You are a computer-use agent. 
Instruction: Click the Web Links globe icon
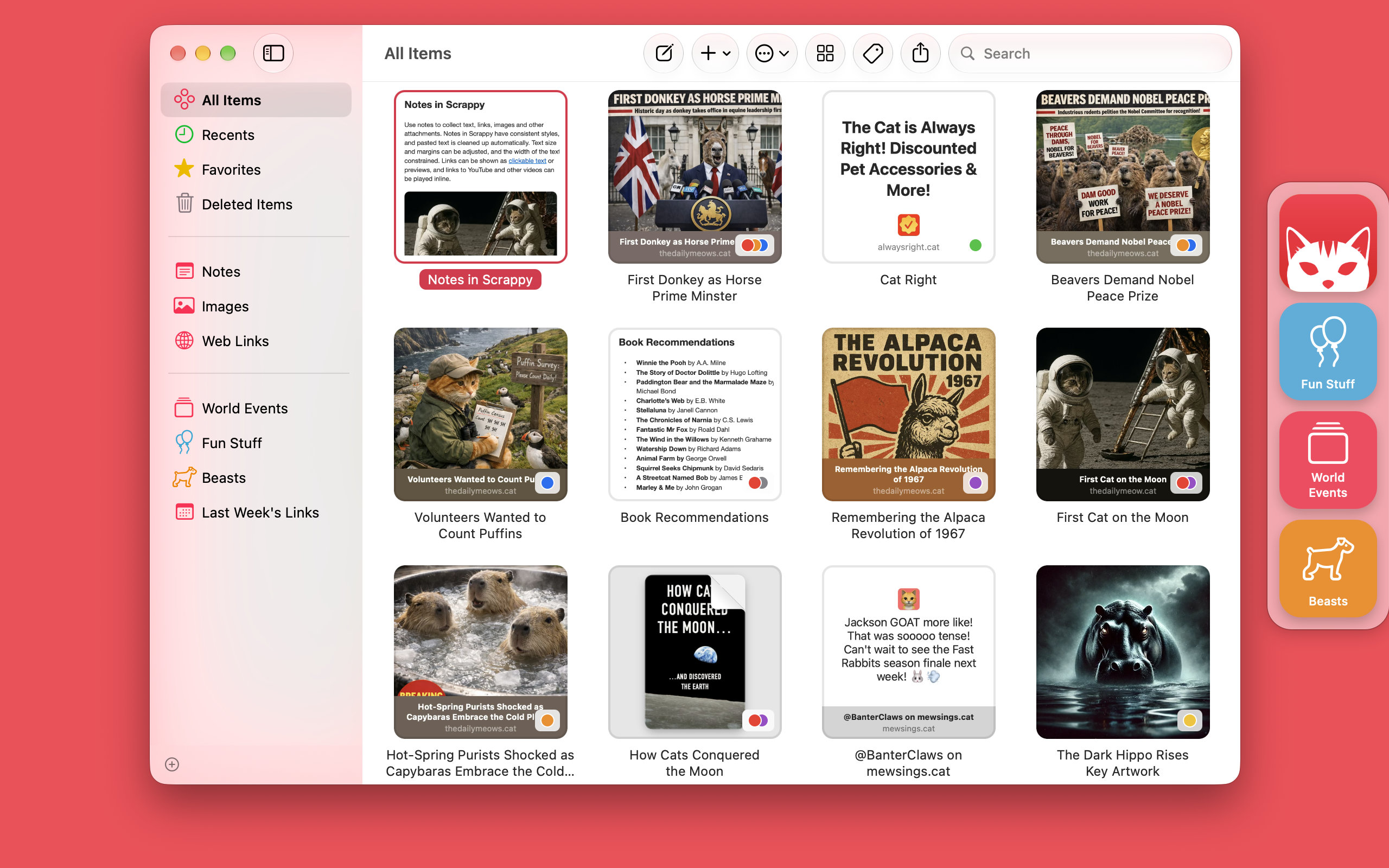click(x=184, y=341)
